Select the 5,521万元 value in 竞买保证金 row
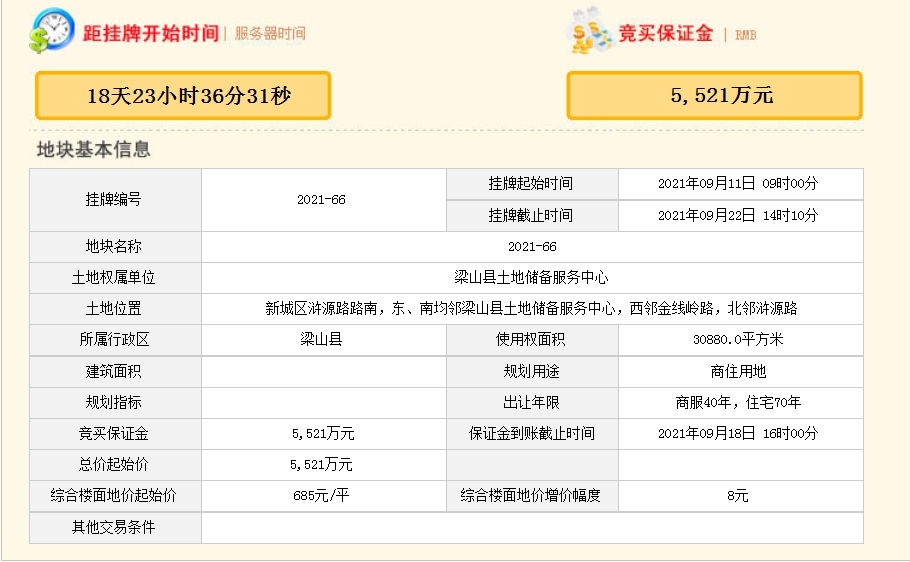910x562 pixels. pyautogui.click(x=323, y=434)
